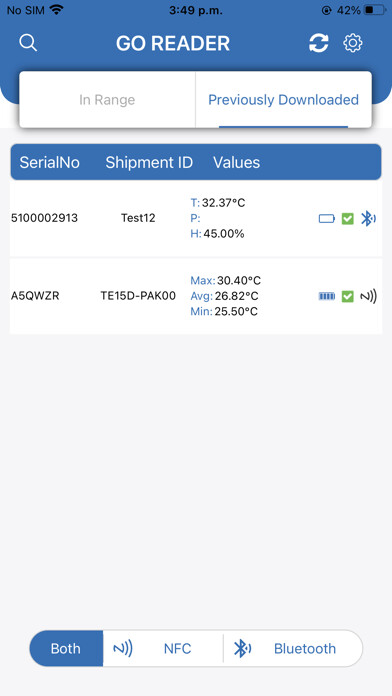This screenshot has height=696, width=392.
Task: Open device row with serial 5100002913
Action: coord(196,218)
